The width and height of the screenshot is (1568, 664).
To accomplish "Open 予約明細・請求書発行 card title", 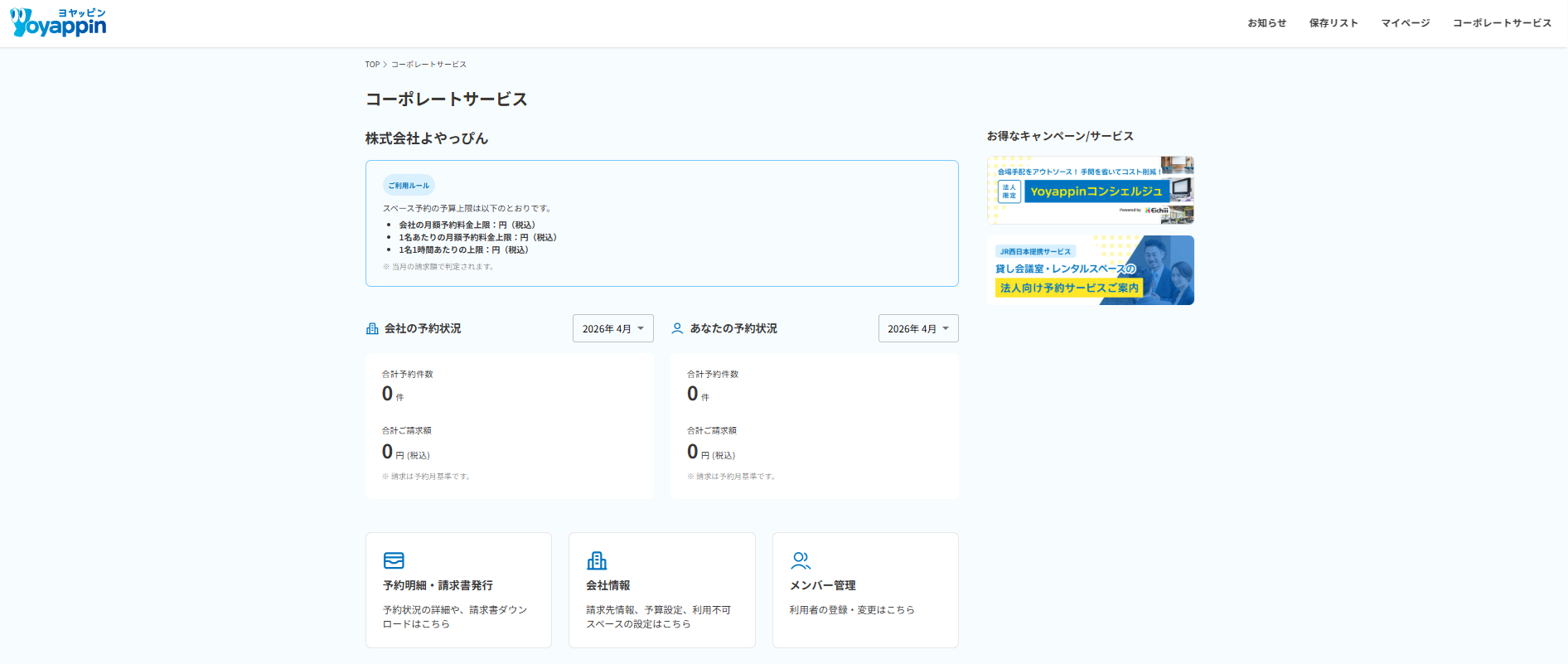I will [x=438, y=586].
